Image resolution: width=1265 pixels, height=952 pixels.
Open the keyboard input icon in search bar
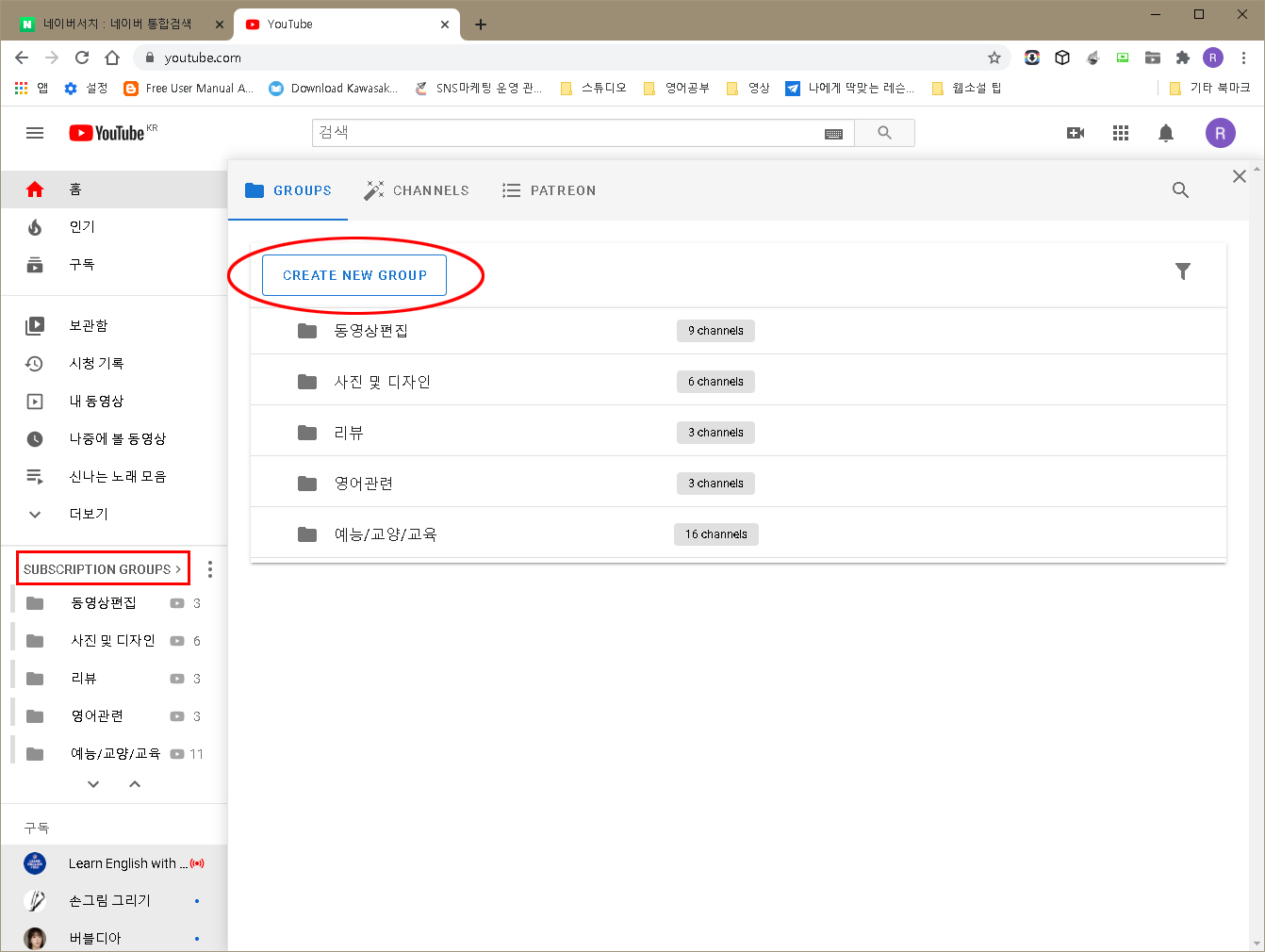click(833, 133)
